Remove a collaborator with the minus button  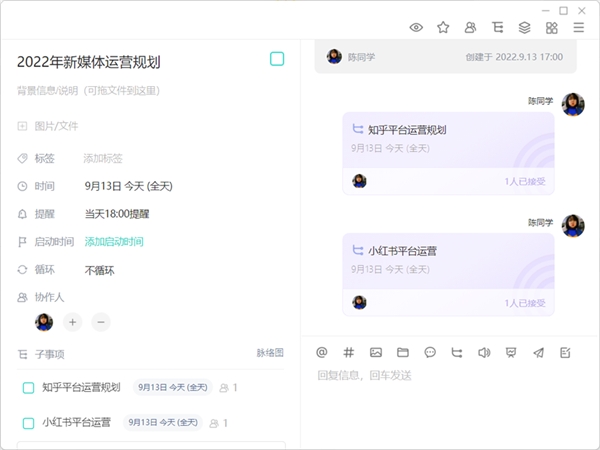pos(101,322)
